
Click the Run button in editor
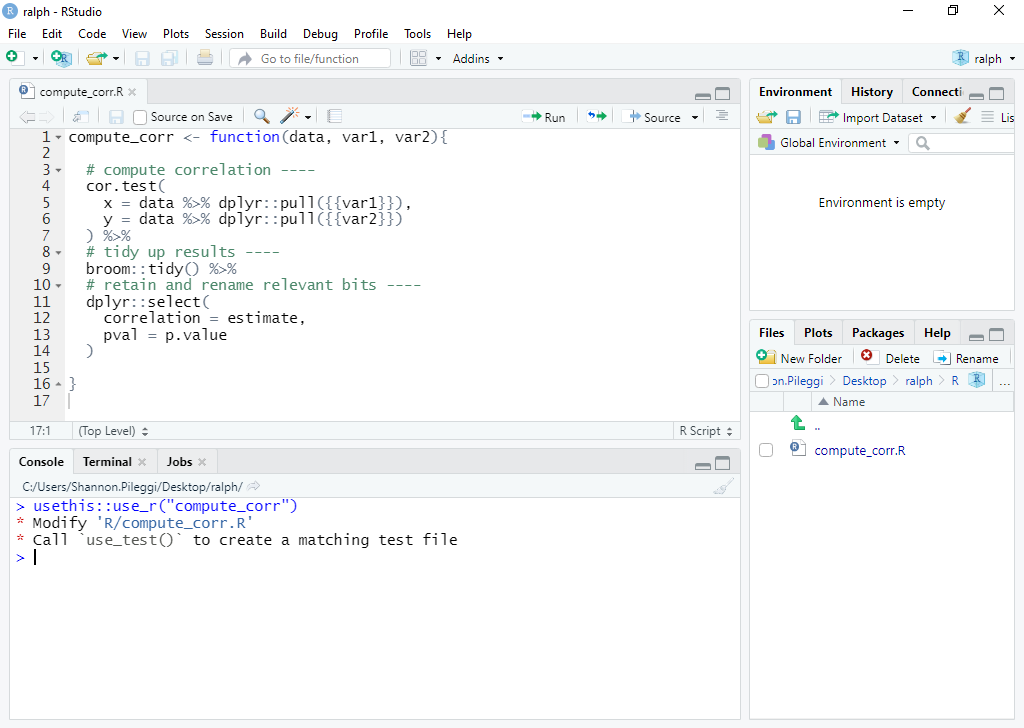tap(544, 117)
